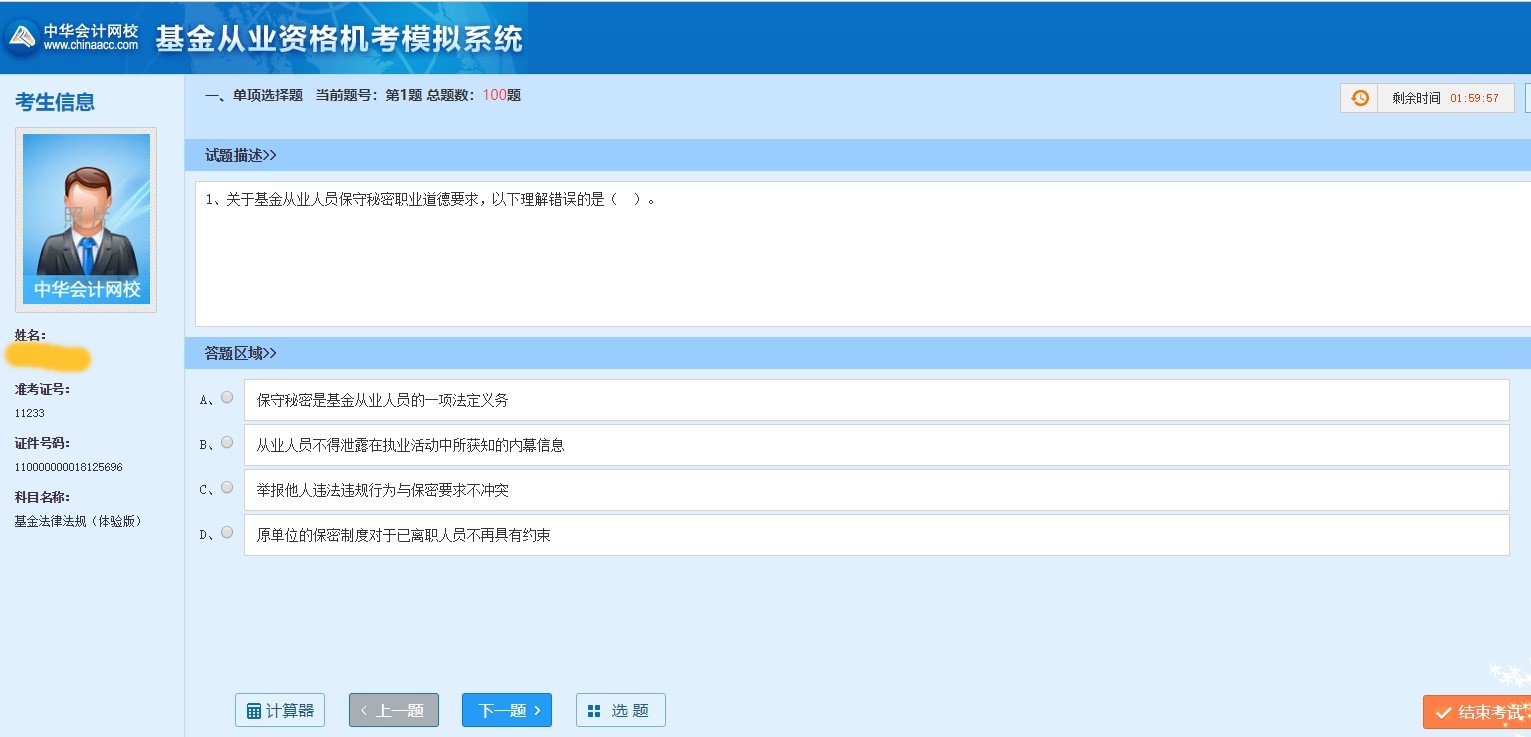Select answer option A radio button
The width and height of the screenshot is (1531, 737).
point(227,396)
